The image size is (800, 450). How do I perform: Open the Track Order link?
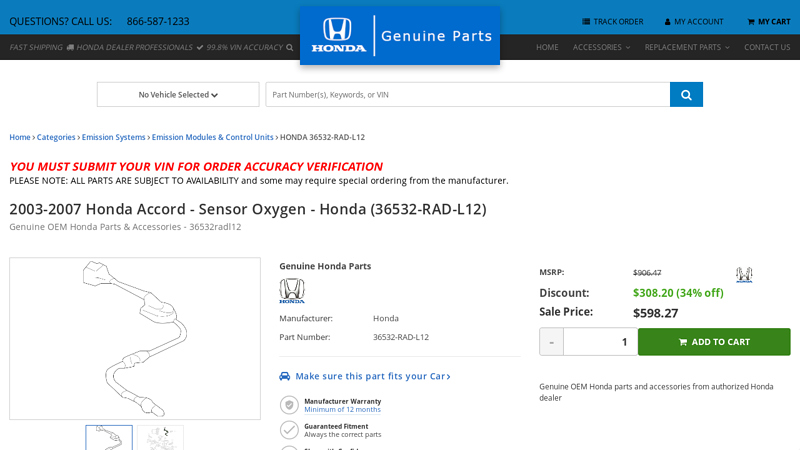point(613,21)
